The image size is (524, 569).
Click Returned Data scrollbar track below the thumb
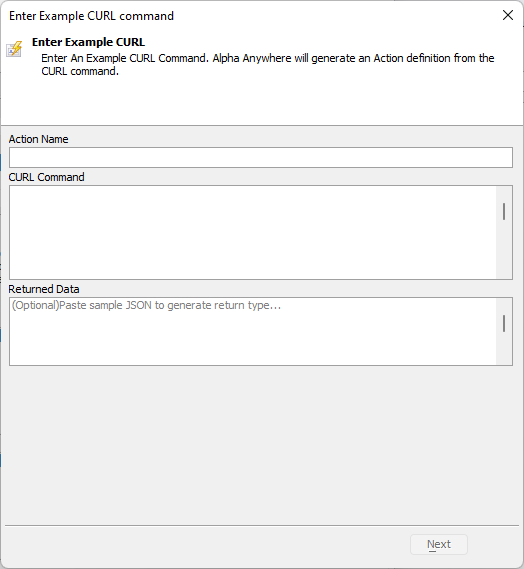[504, 348]
